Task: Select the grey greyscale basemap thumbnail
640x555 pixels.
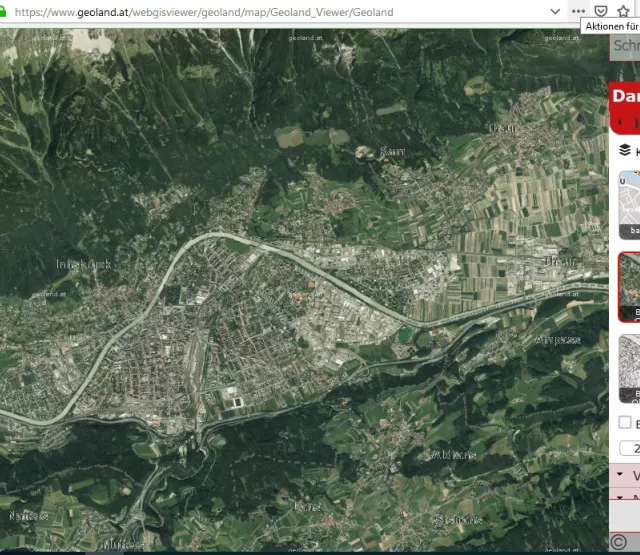Action: click(628, 368)
